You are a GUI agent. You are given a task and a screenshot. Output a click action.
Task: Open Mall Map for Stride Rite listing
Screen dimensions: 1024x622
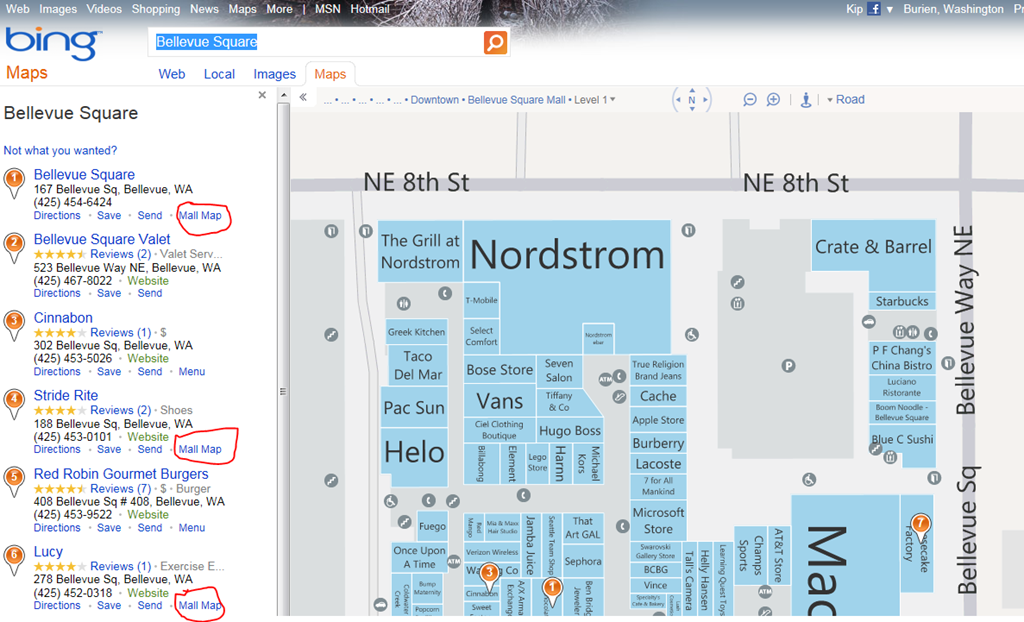click(200, 450)
